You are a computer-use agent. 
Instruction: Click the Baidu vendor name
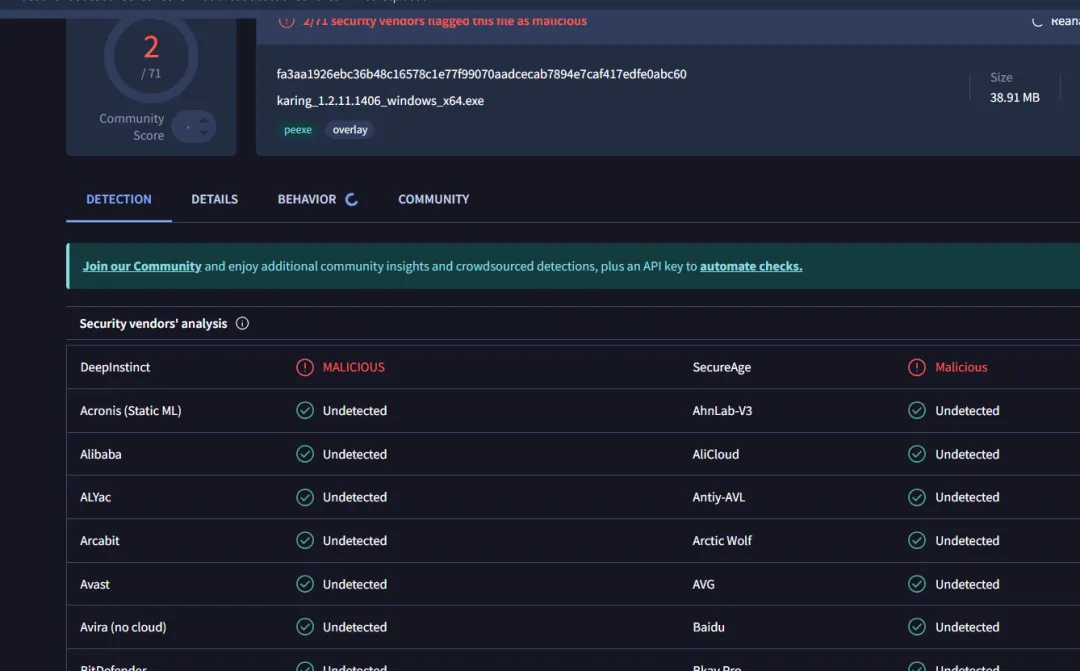tap(708, 627)
